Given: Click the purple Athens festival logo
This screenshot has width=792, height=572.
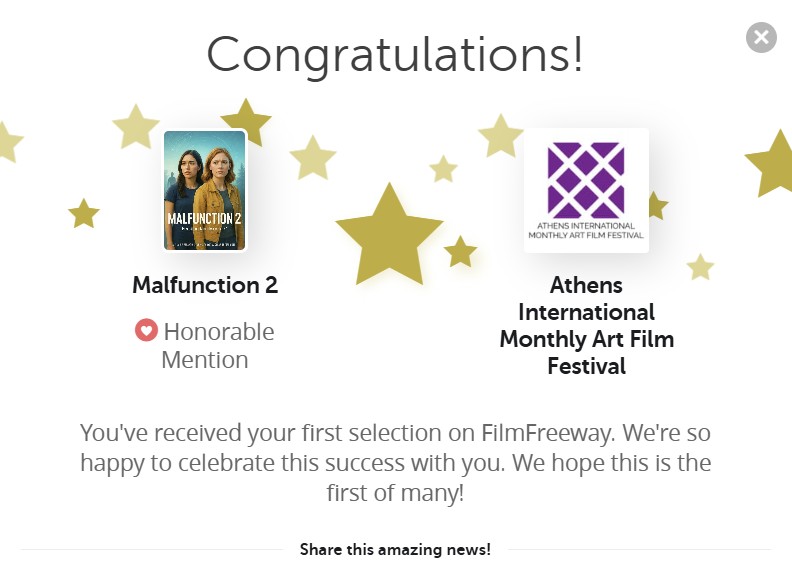Looking at the screenshot, I should tap(586, 190).
